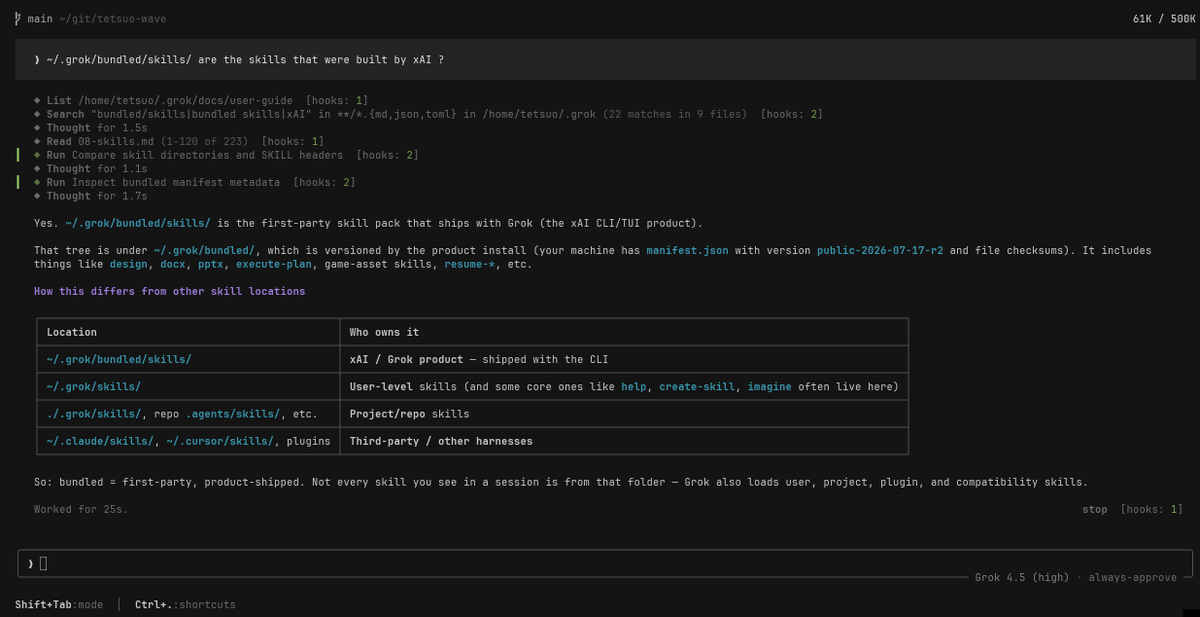Click the prompt chevron in input box
Screen dimensions: 1200x617
click(x=31, y=564)
